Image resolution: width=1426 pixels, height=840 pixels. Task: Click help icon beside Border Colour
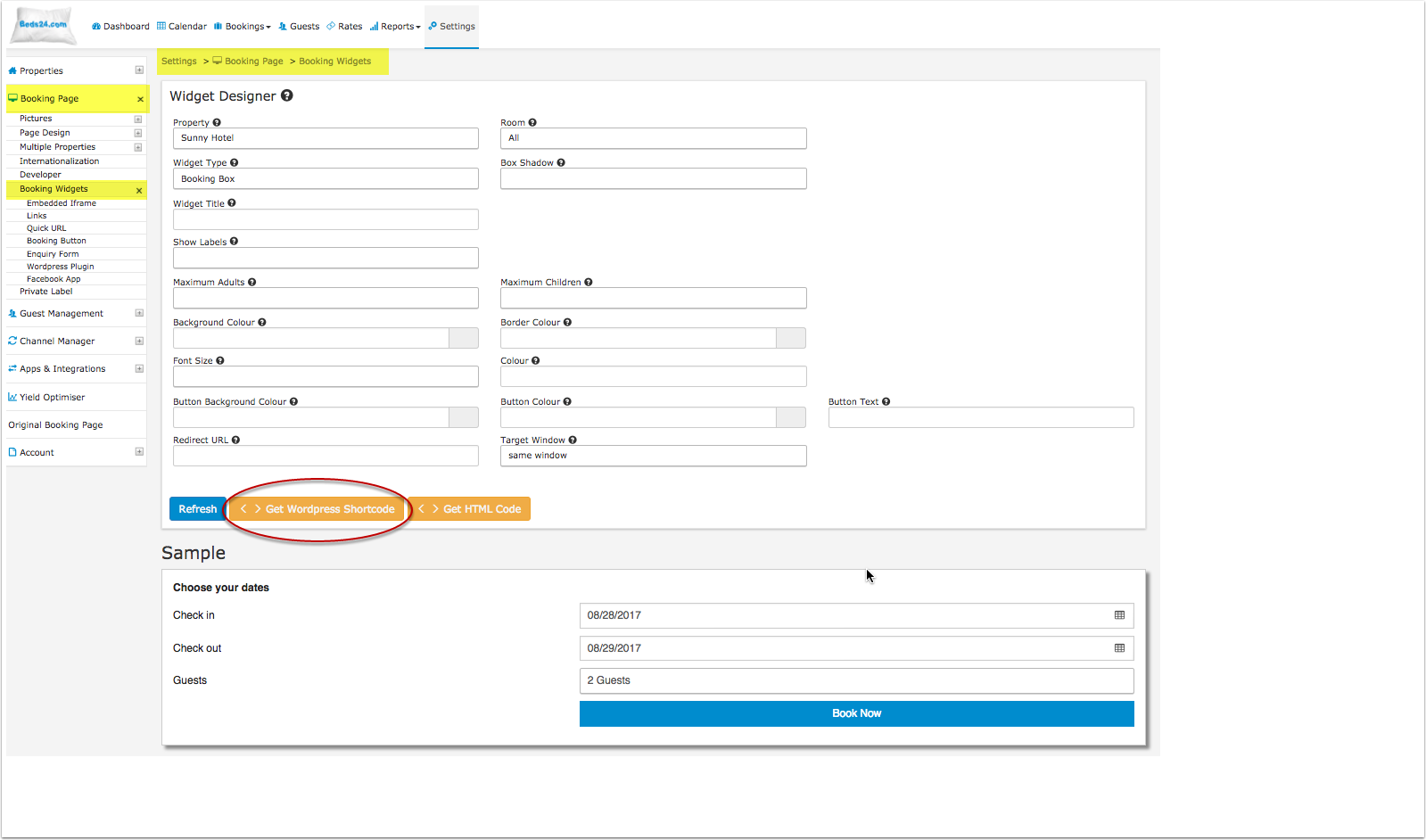(568, 323)
